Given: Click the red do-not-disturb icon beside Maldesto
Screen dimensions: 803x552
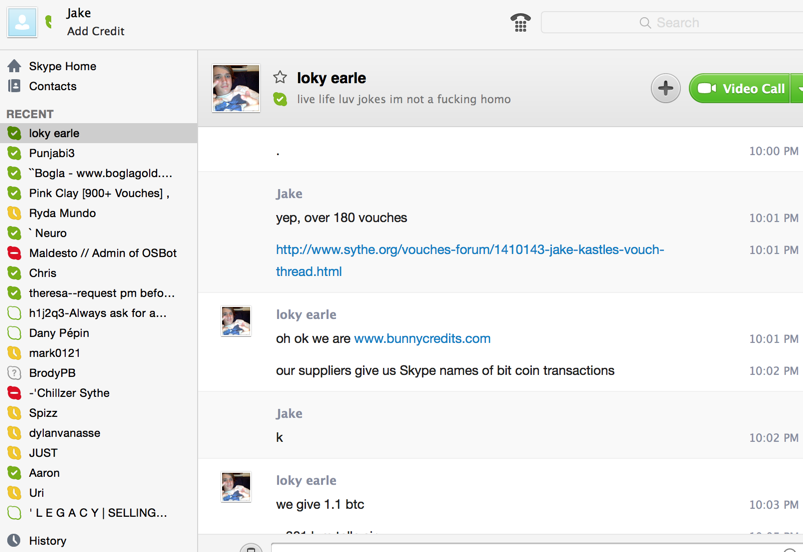Looking at the screenshot, I should (x=14, y=253).
